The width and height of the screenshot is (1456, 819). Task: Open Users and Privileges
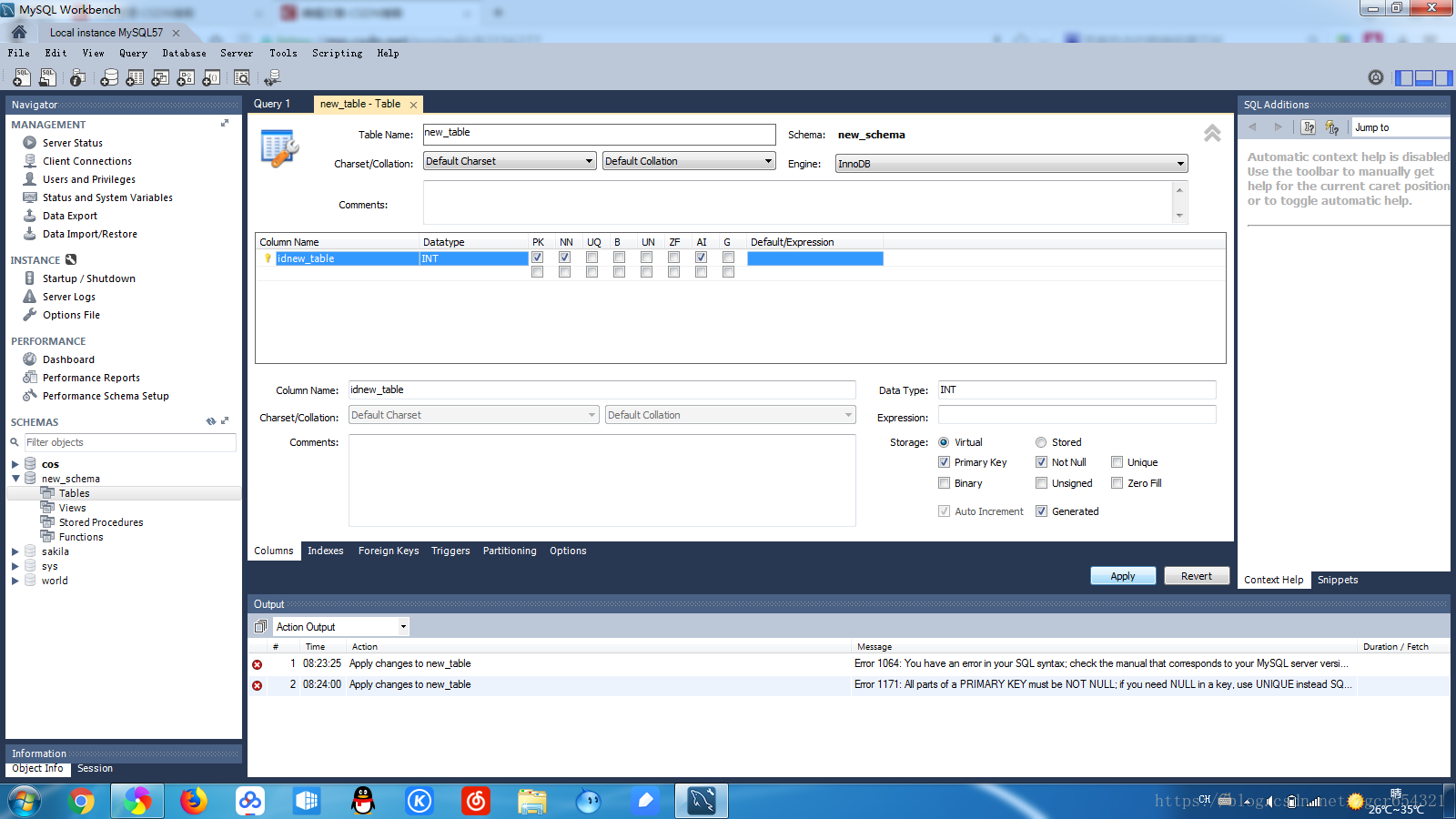coord(88,179)
